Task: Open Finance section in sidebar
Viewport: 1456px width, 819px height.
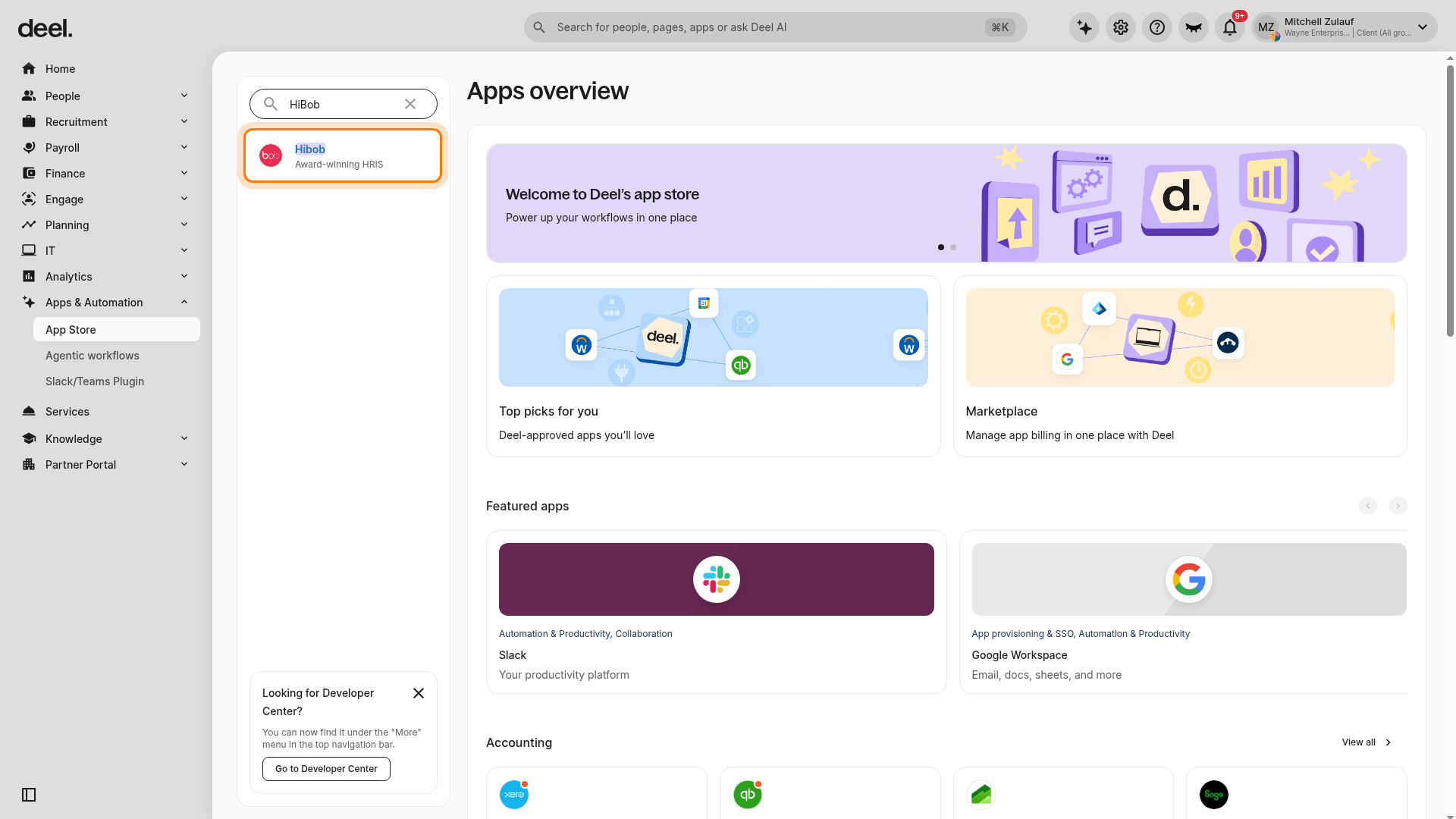Action: 65,174
